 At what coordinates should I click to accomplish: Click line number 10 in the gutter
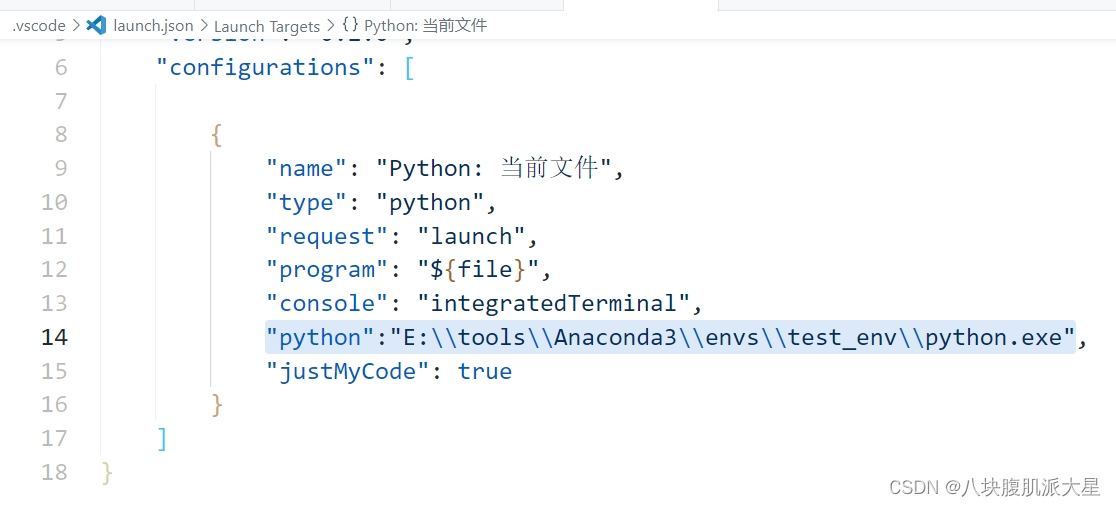[55, 202]
